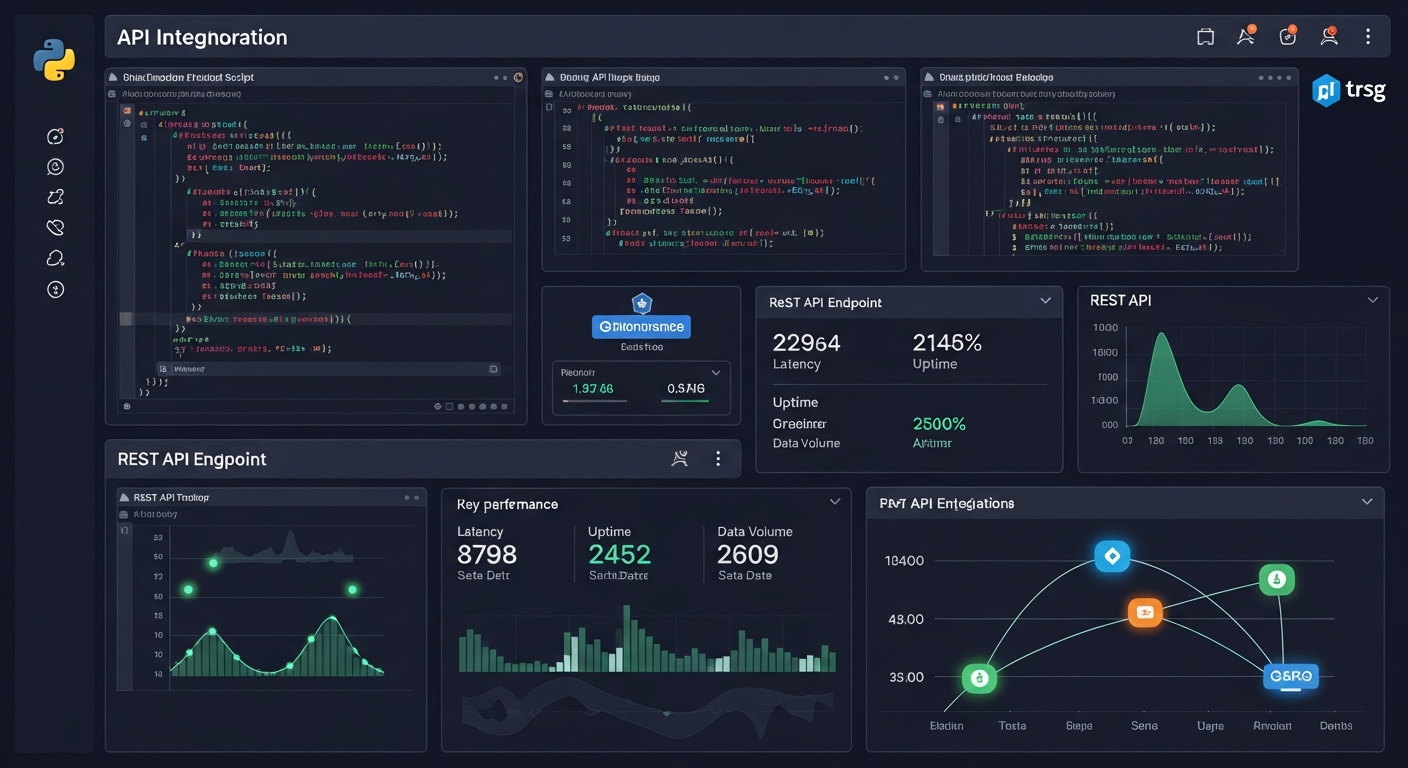Click the green progress bar beneath the 0.SAG value
The image size is (1408, 768).
click(686, 401)
